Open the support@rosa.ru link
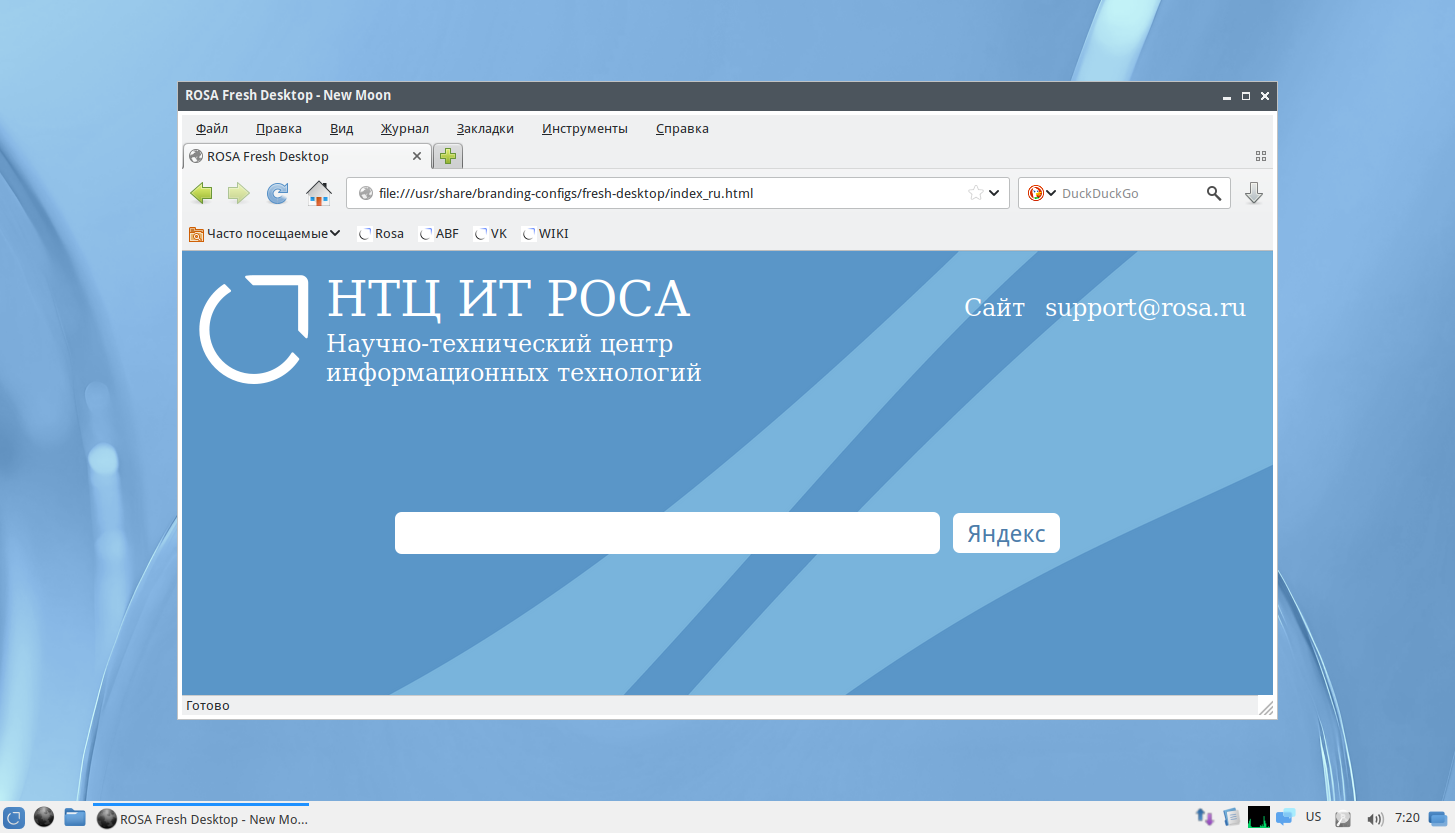The width and height of the screenshot is (1455, 833). (1145, 308)
